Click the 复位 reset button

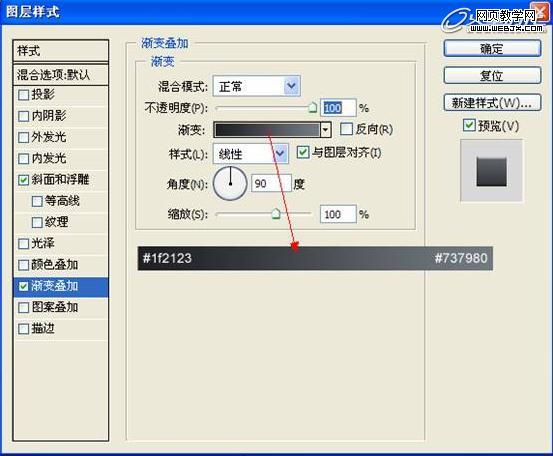[492, 75]
